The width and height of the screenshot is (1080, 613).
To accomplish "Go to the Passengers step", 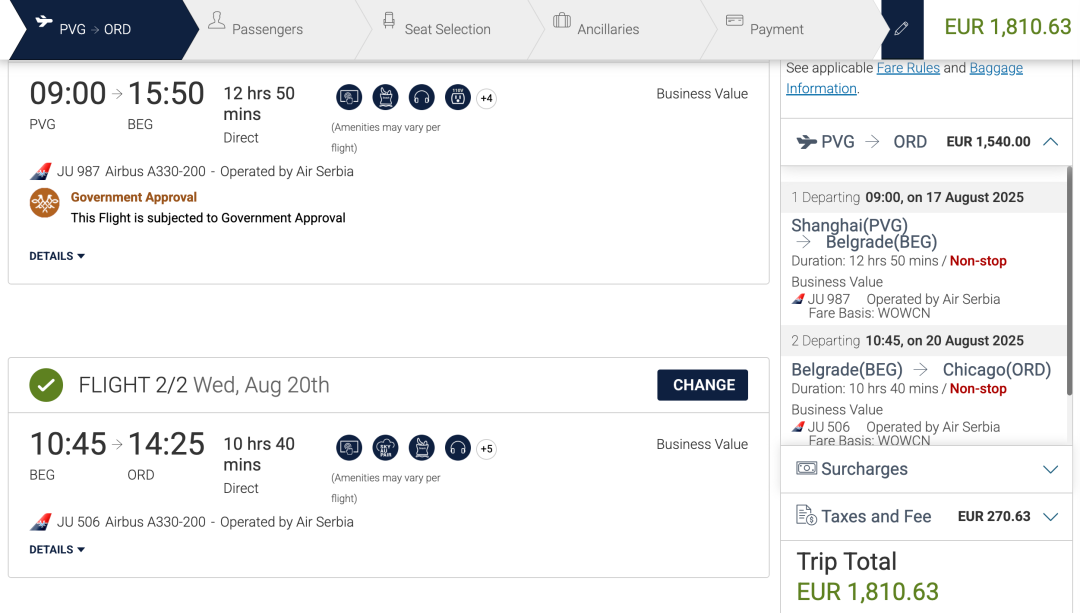I will [256, 29].
